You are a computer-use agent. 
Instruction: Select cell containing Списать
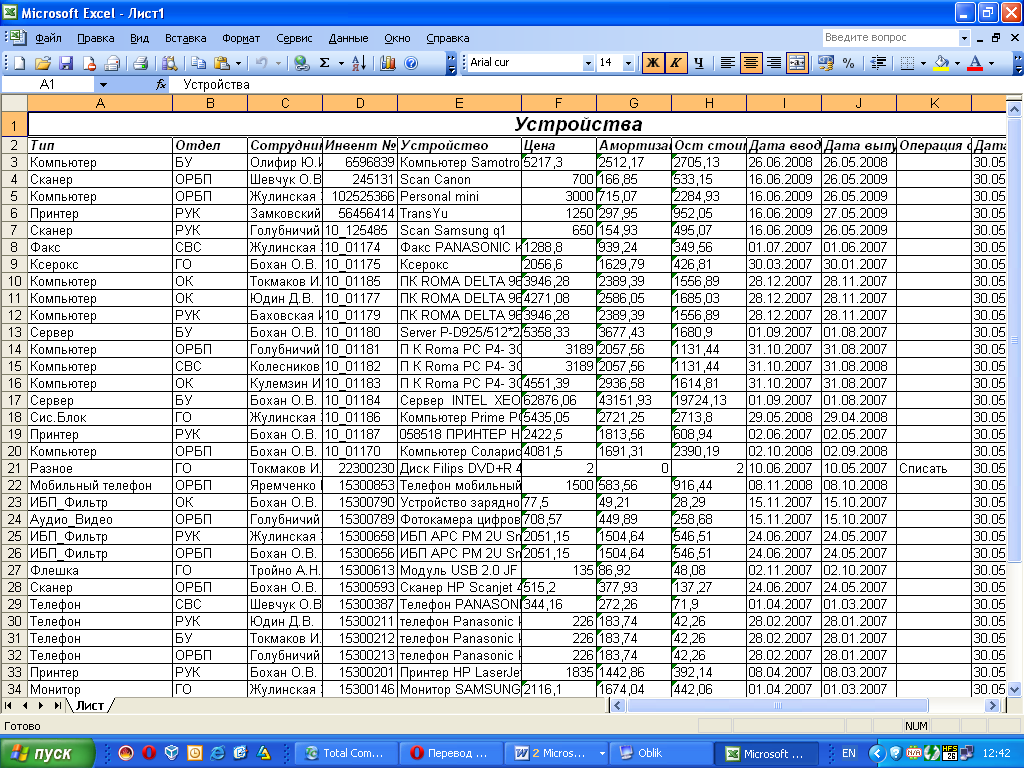(934, 468)
